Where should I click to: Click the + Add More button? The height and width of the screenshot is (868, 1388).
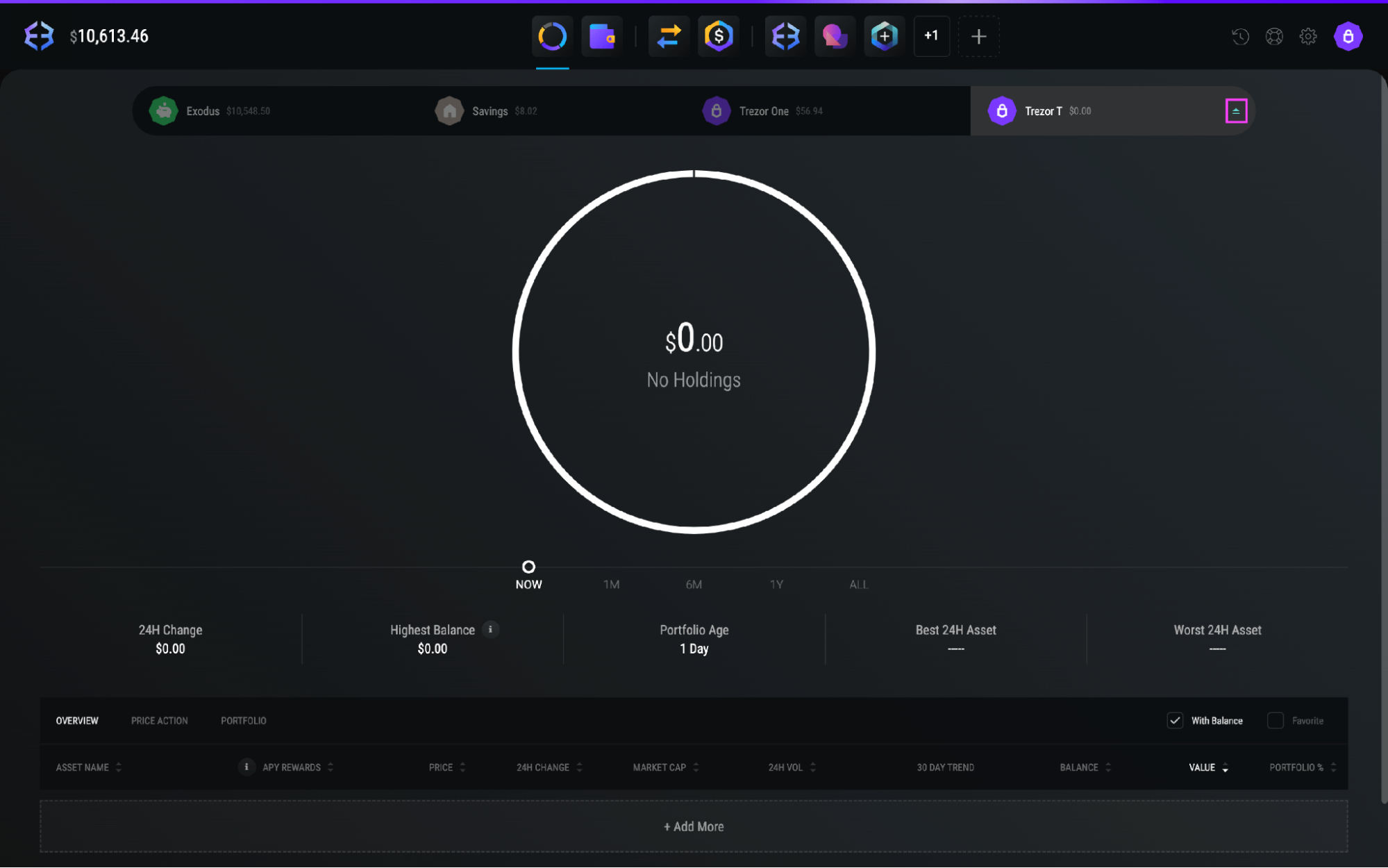click(694, 826)
